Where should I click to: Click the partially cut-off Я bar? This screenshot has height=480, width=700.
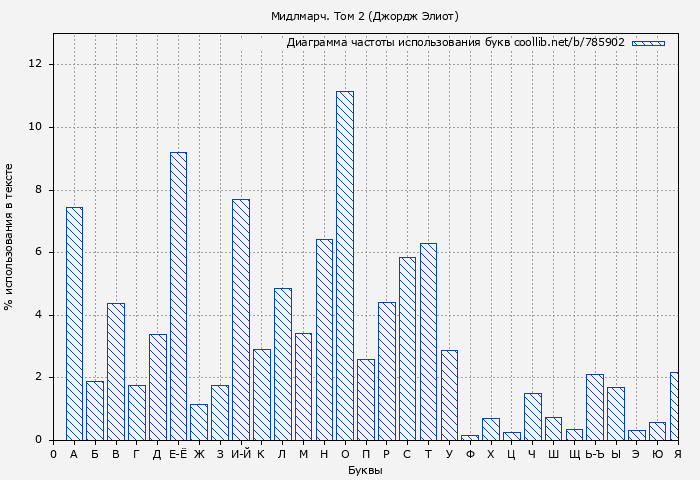[x=675, y=406]
